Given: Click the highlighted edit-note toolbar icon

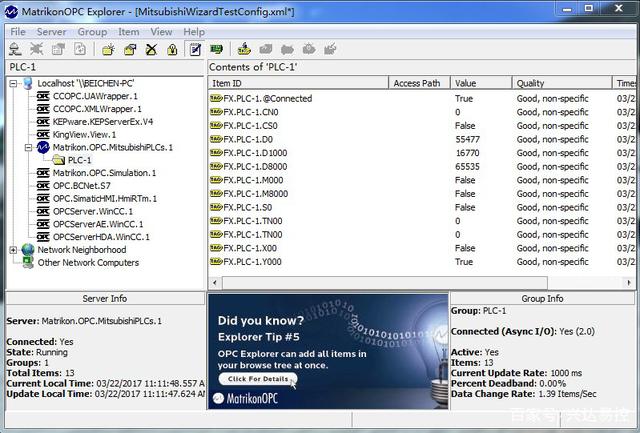Looking at the screenshot, I should point(194,48).
